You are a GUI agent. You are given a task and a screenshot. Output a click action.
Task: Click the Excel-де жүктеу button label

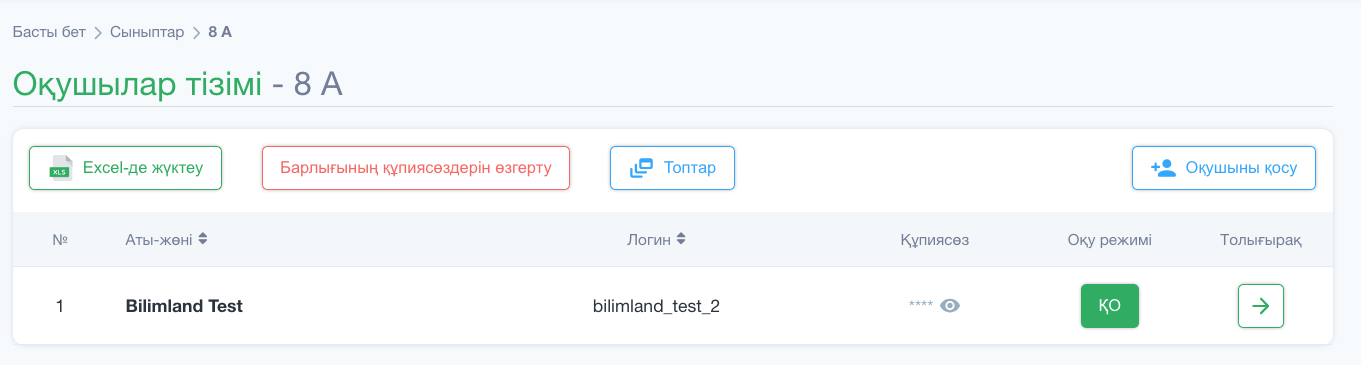tap(143, 168)
